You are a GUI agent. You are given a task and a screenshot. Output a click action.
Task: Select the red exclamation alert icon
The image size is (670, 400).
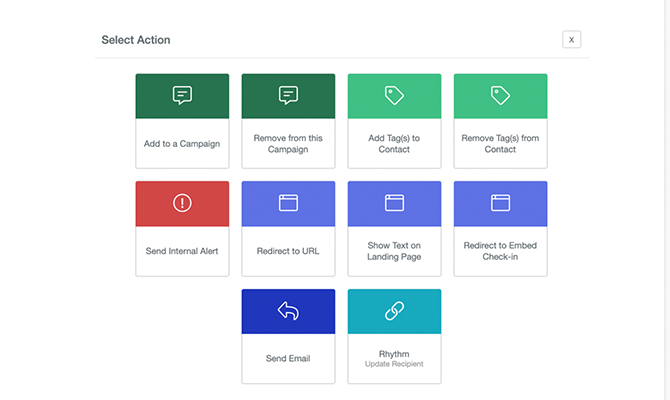[182, 203]
